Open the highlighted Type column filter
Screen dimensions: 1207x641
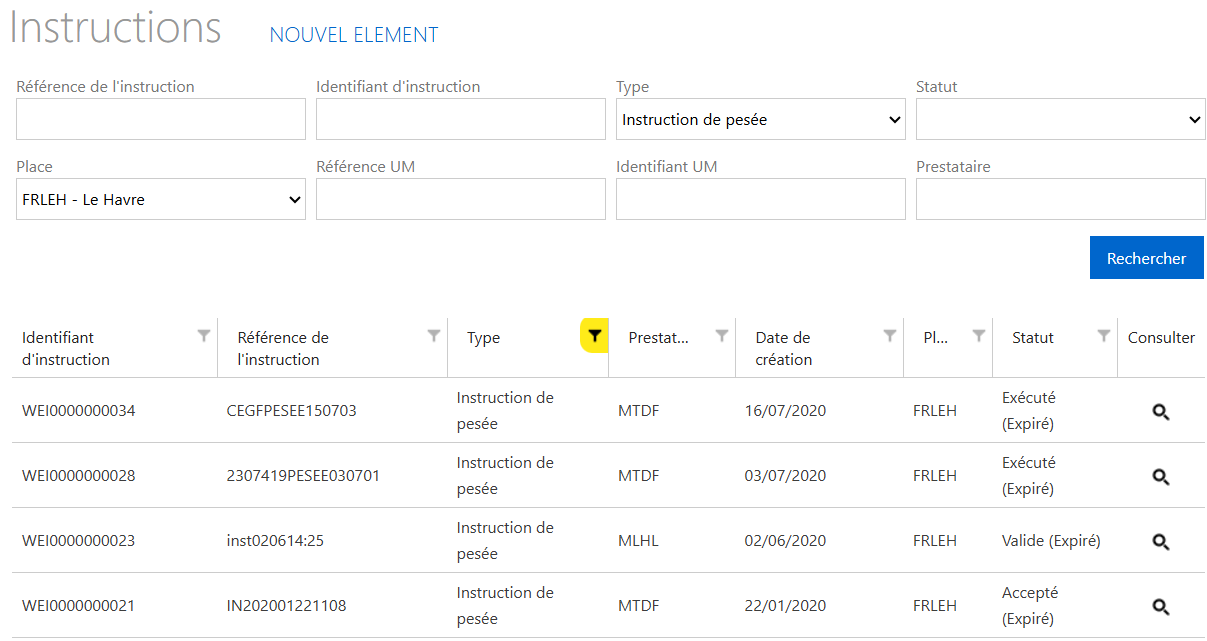[594, 337]
